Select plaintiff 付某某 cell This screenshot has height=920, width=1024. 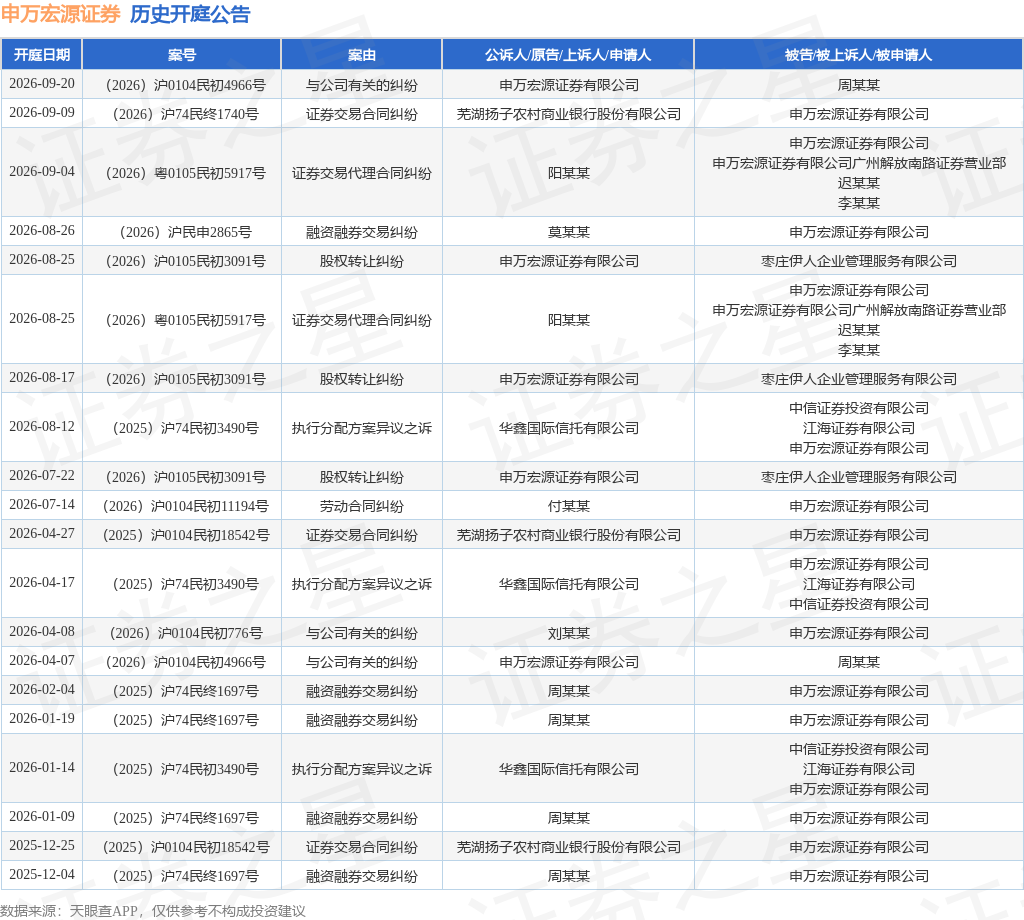pos(569,506)
